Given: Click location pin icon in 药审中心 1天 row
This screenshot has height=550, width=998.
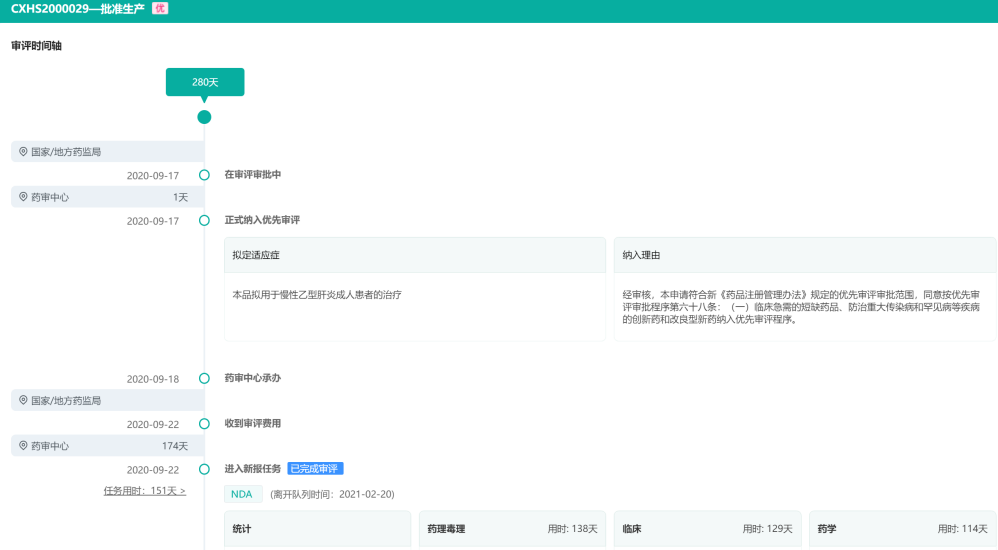Looking at the screenshot, I should (x=23, y=197).
